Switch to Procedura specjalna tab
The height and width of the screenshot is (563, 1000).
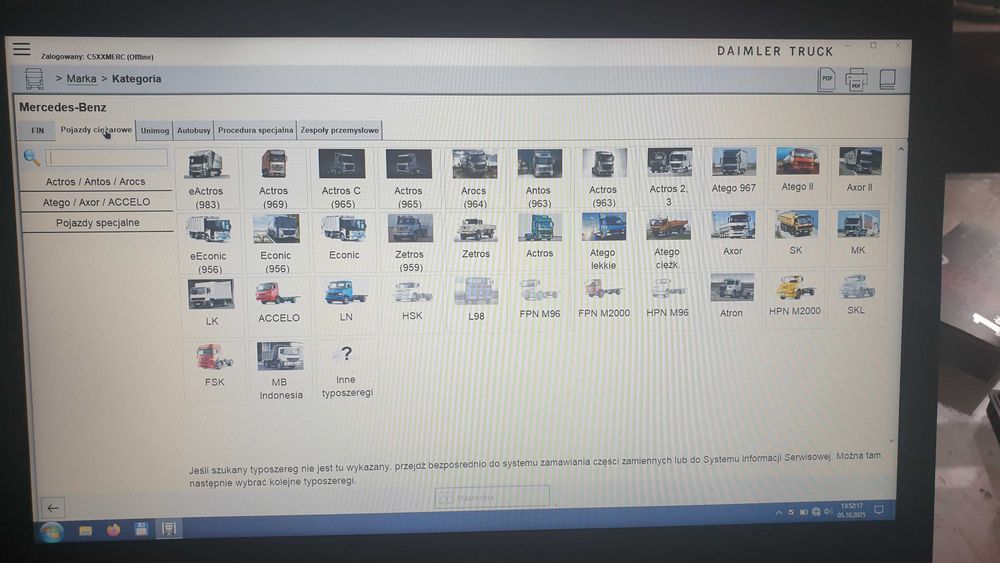(255, 130)
